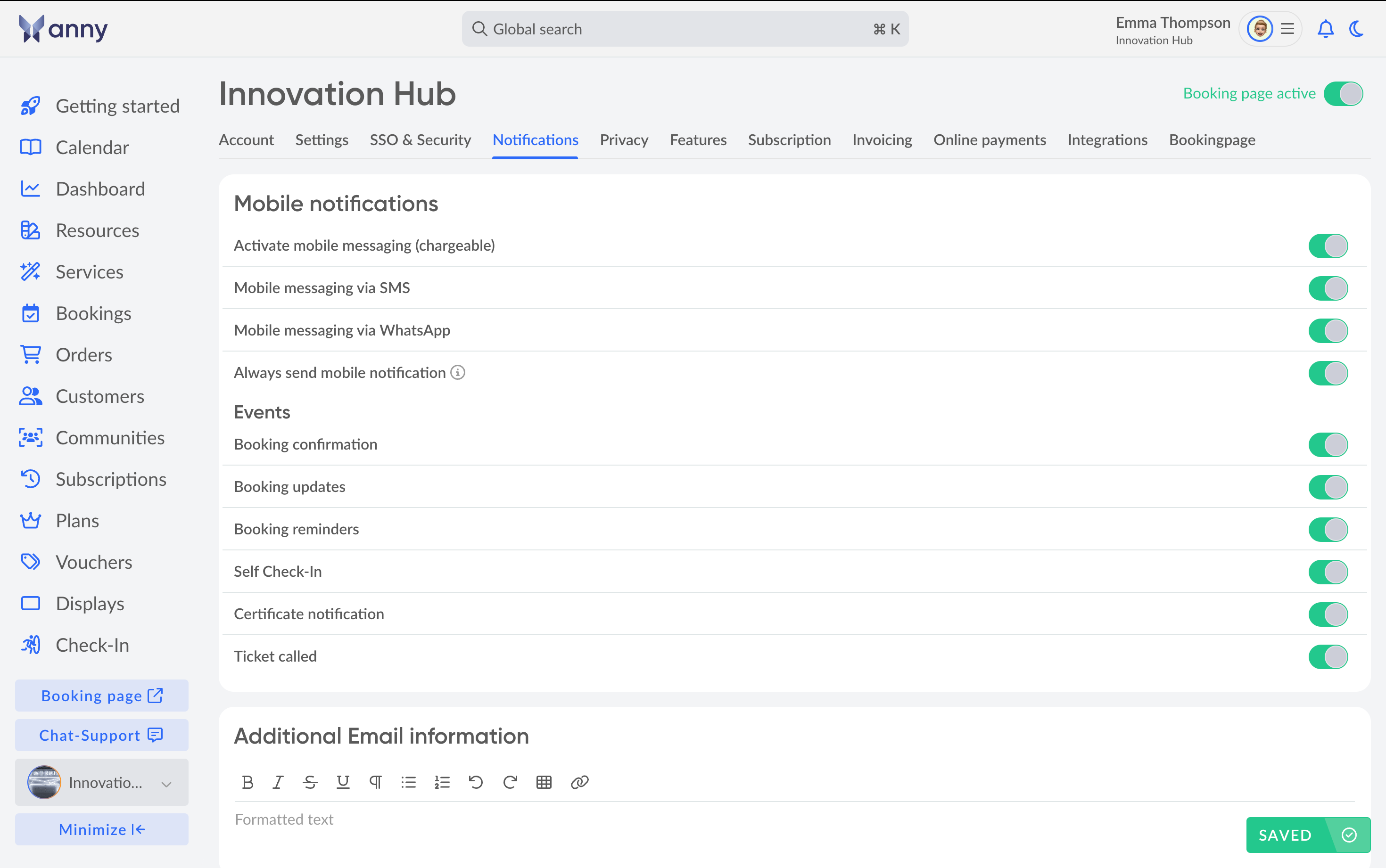
Task: Switch to Online payments tab
Action: click(x=990, y=140)
